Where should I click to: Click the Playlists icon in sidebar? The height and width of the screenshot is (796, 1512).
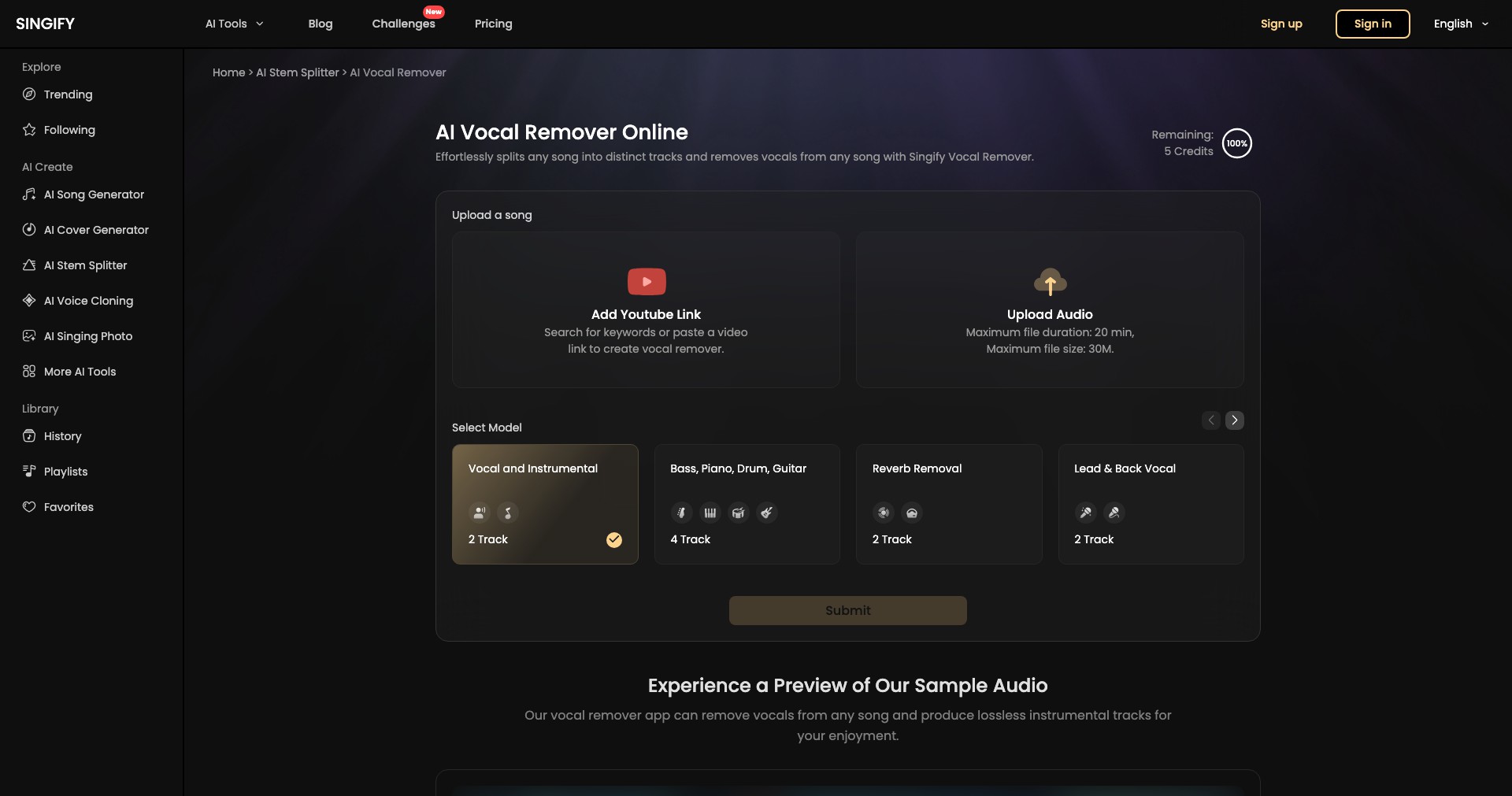click(29, 472)
